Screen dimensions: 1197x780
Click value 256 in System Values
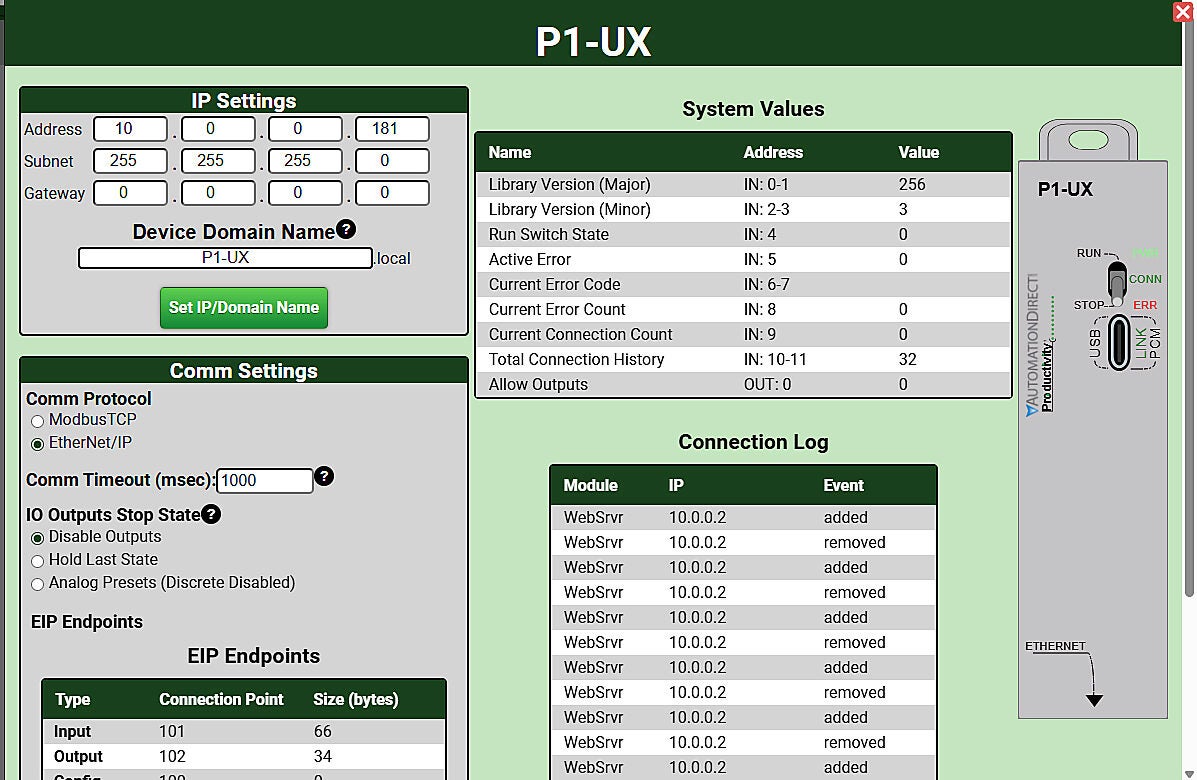coord(911,185)
